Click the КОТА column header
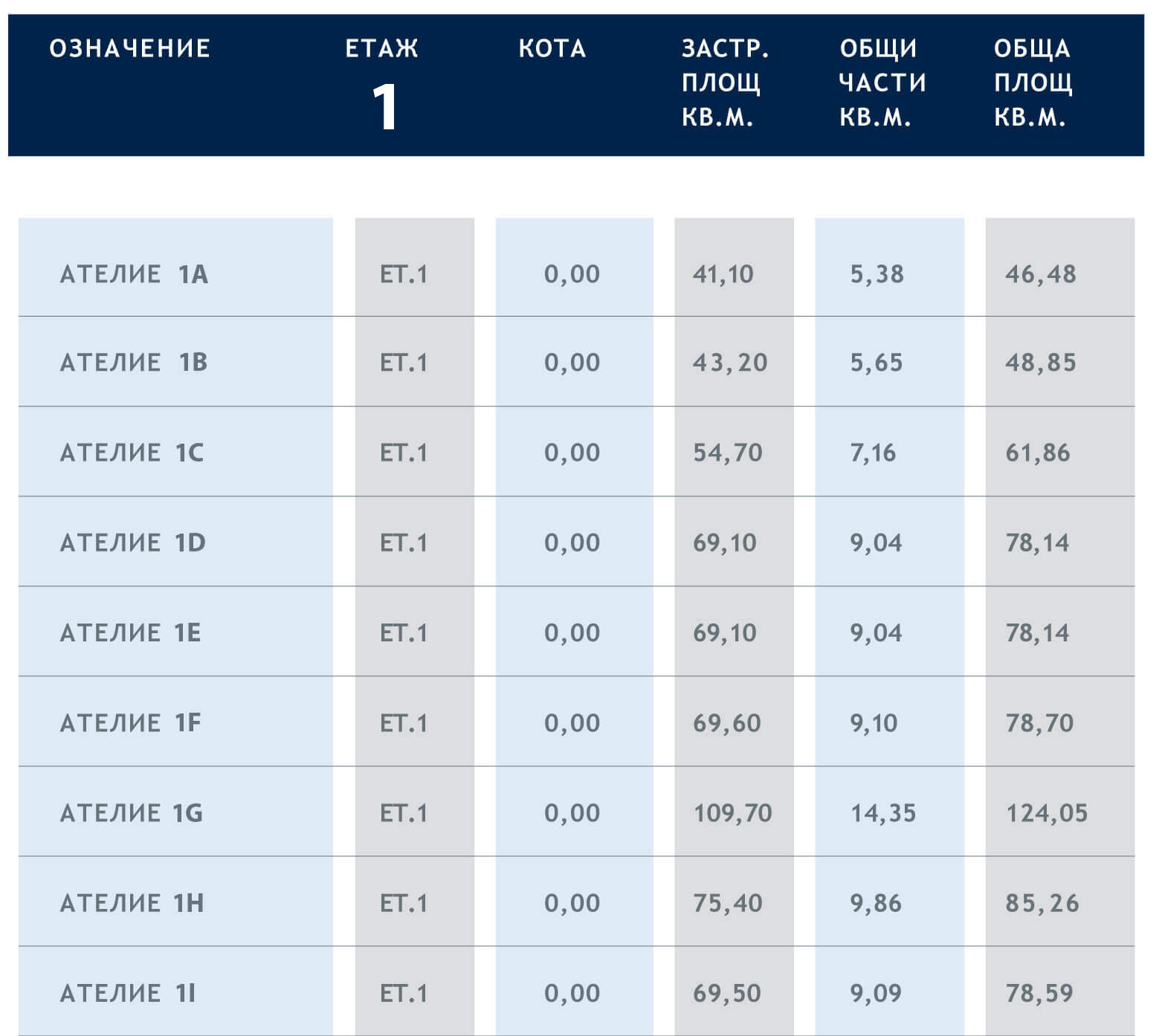 pos(552,49)
